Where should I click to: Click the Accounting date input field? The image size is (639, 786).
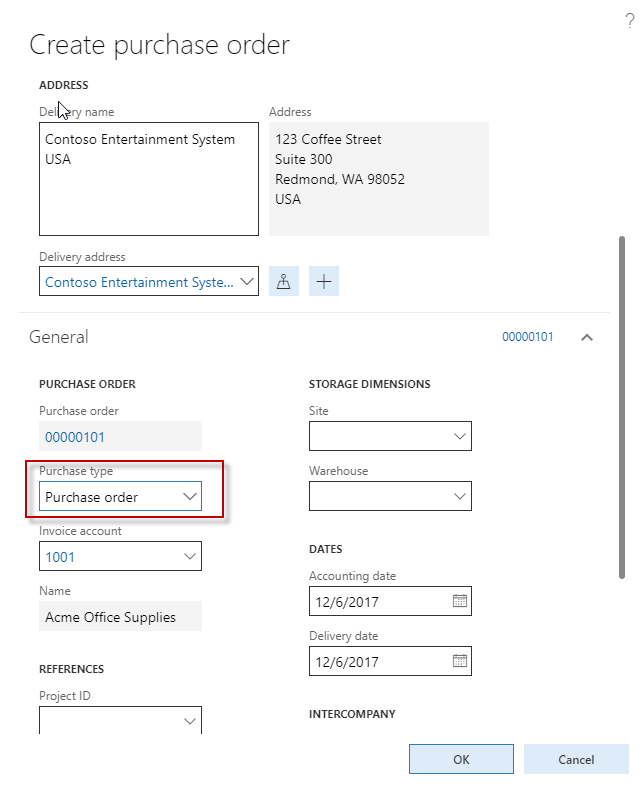(378, 601)
